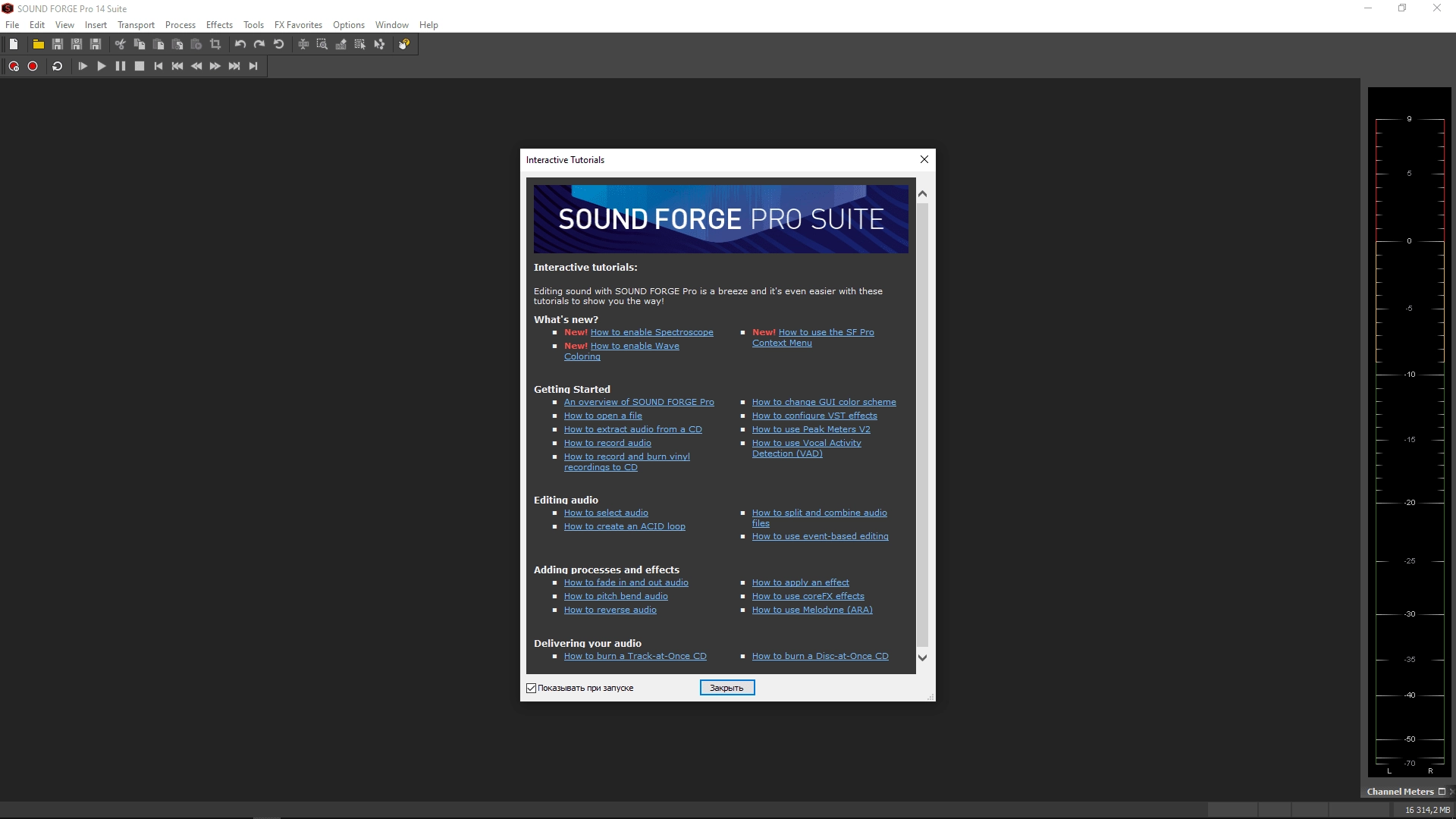Image resolution: width=1456 pixels, height=819 pixels.
Task: Open 'How to change GUI color scheme' link
Action: [x=824, y=402]
